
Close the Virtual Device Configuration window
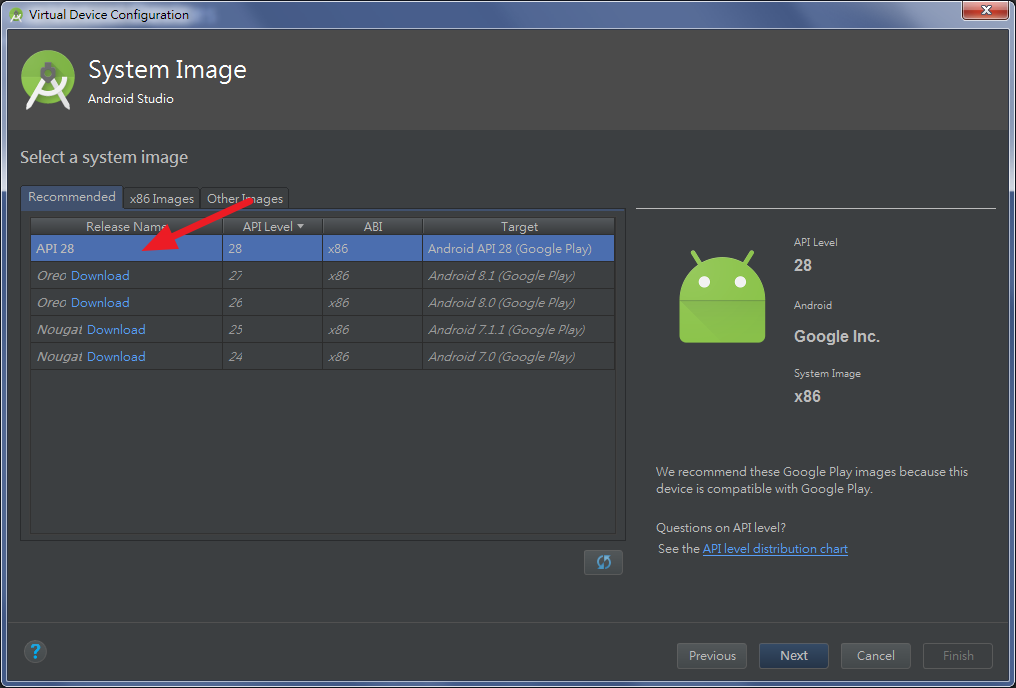click(x=986, y=10)
